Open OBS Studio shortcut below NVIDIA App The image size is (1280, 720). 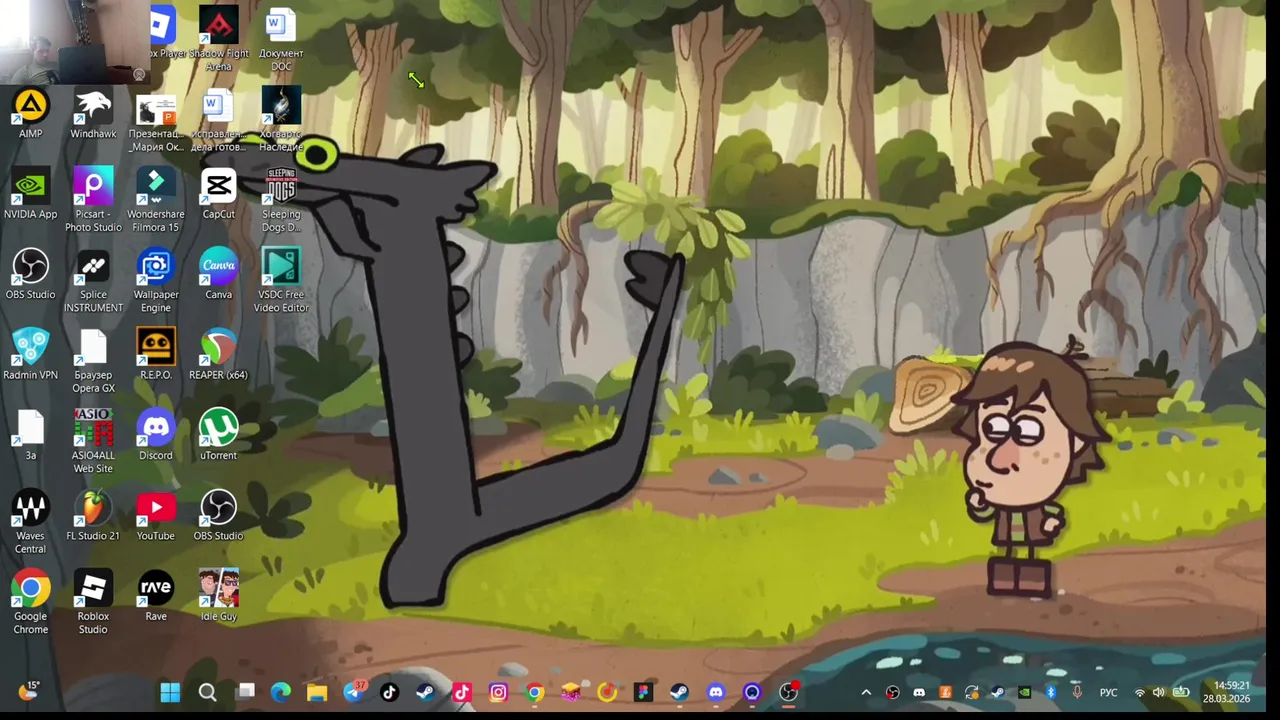30,275
